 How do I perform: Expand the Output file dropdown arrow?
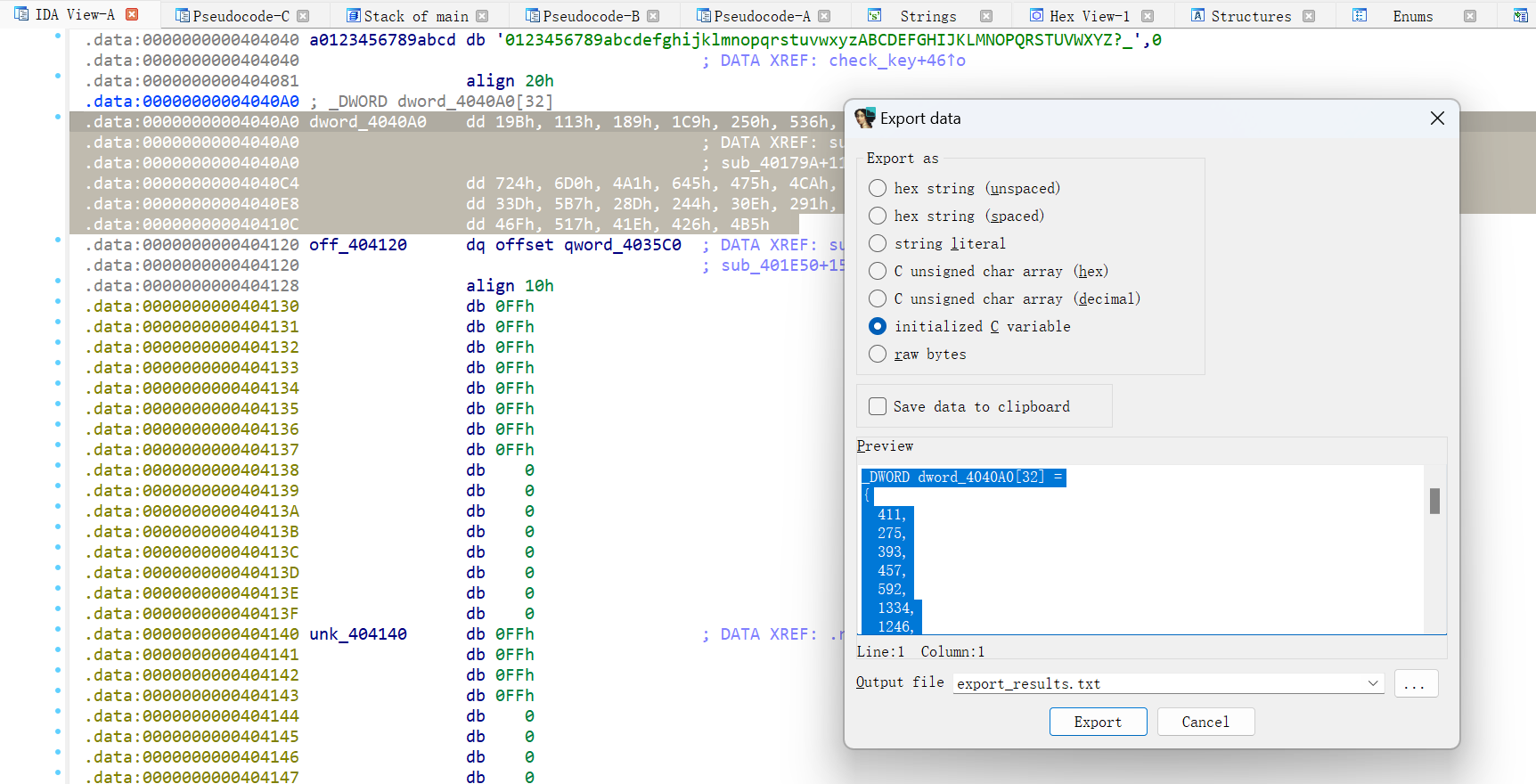tap(1373, 683)
